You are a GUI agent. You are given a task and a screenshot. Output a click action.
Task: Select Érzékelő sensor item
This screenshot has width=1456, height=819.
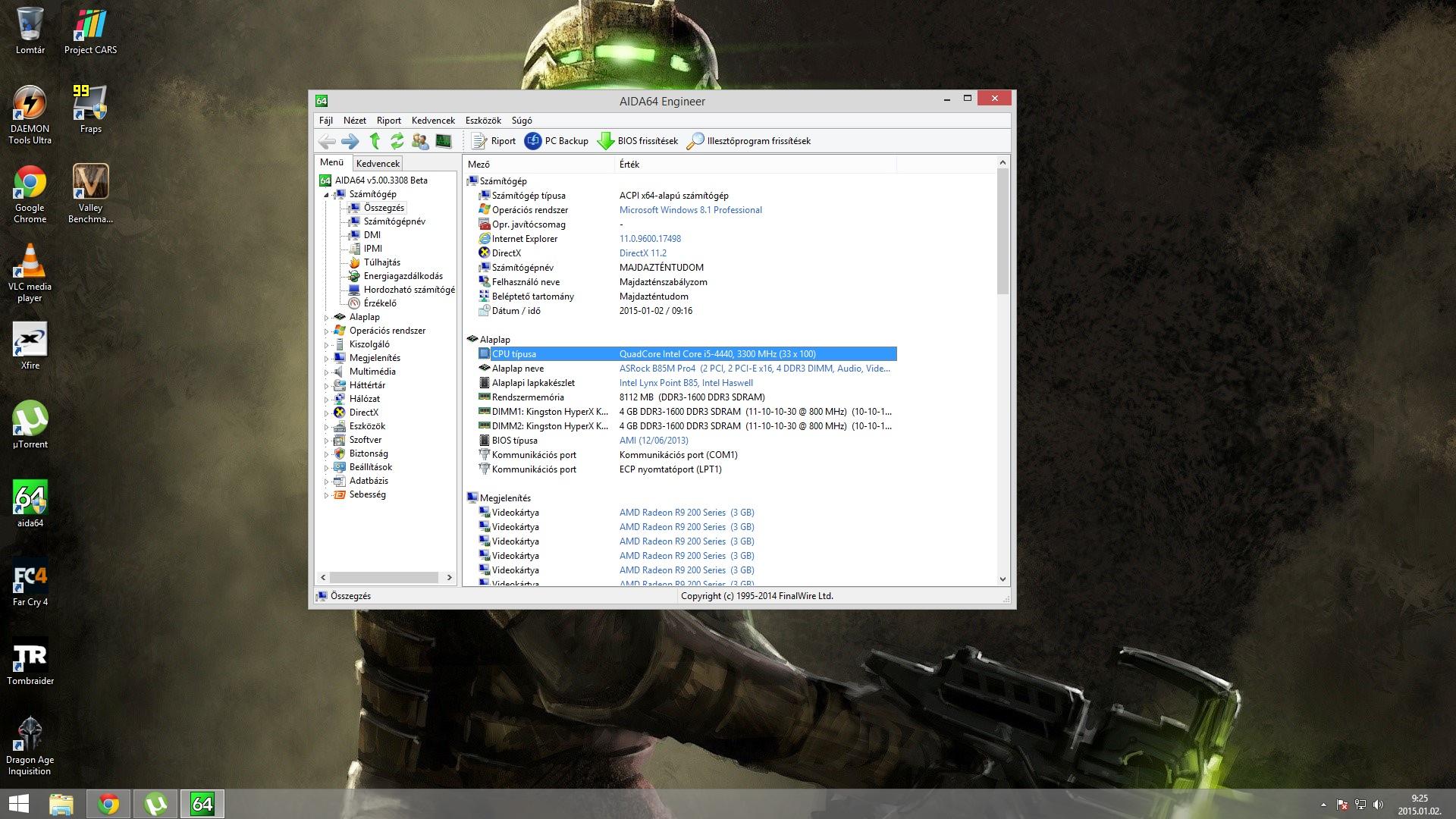pyautogui.click(x=379, y=303)
